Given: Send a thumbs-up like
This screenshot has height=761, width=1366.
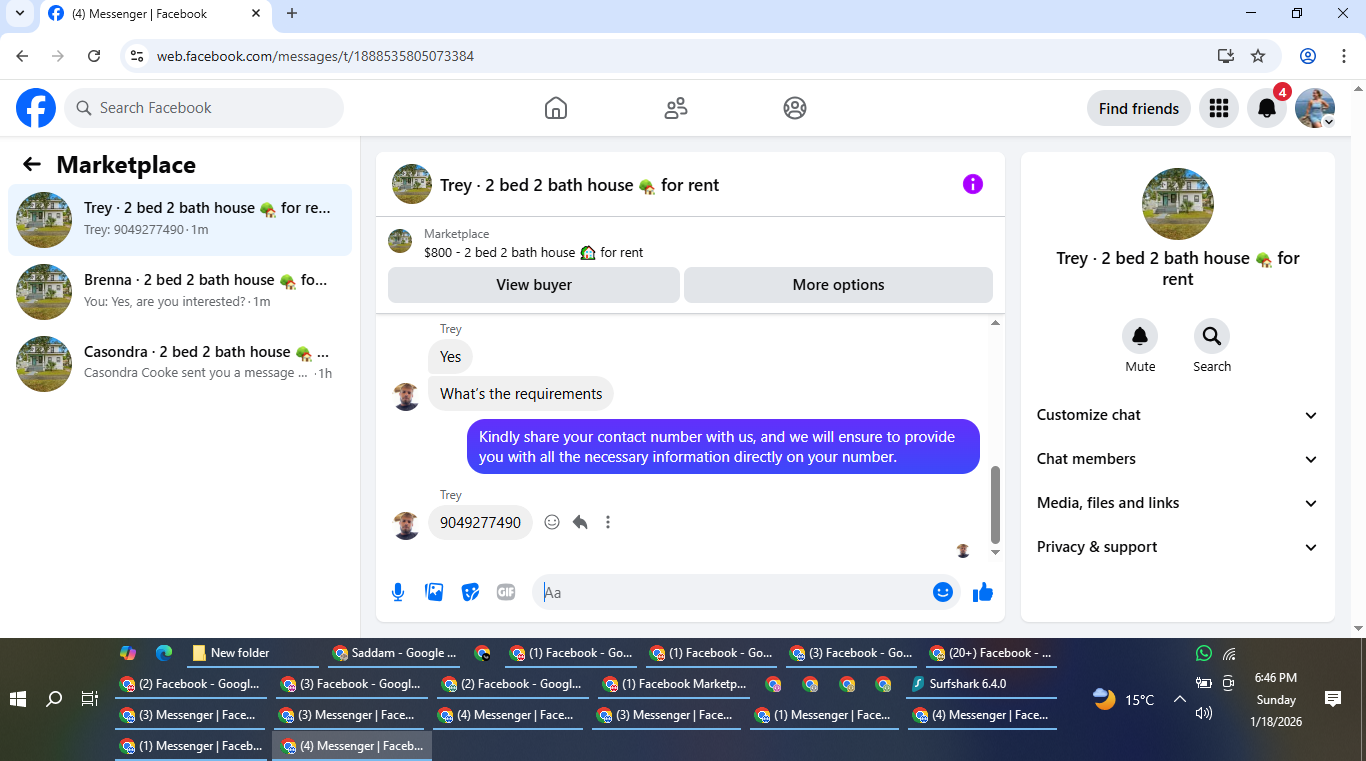Looking at the screenshot, I should pyautogui.click(x=983, y=592).
